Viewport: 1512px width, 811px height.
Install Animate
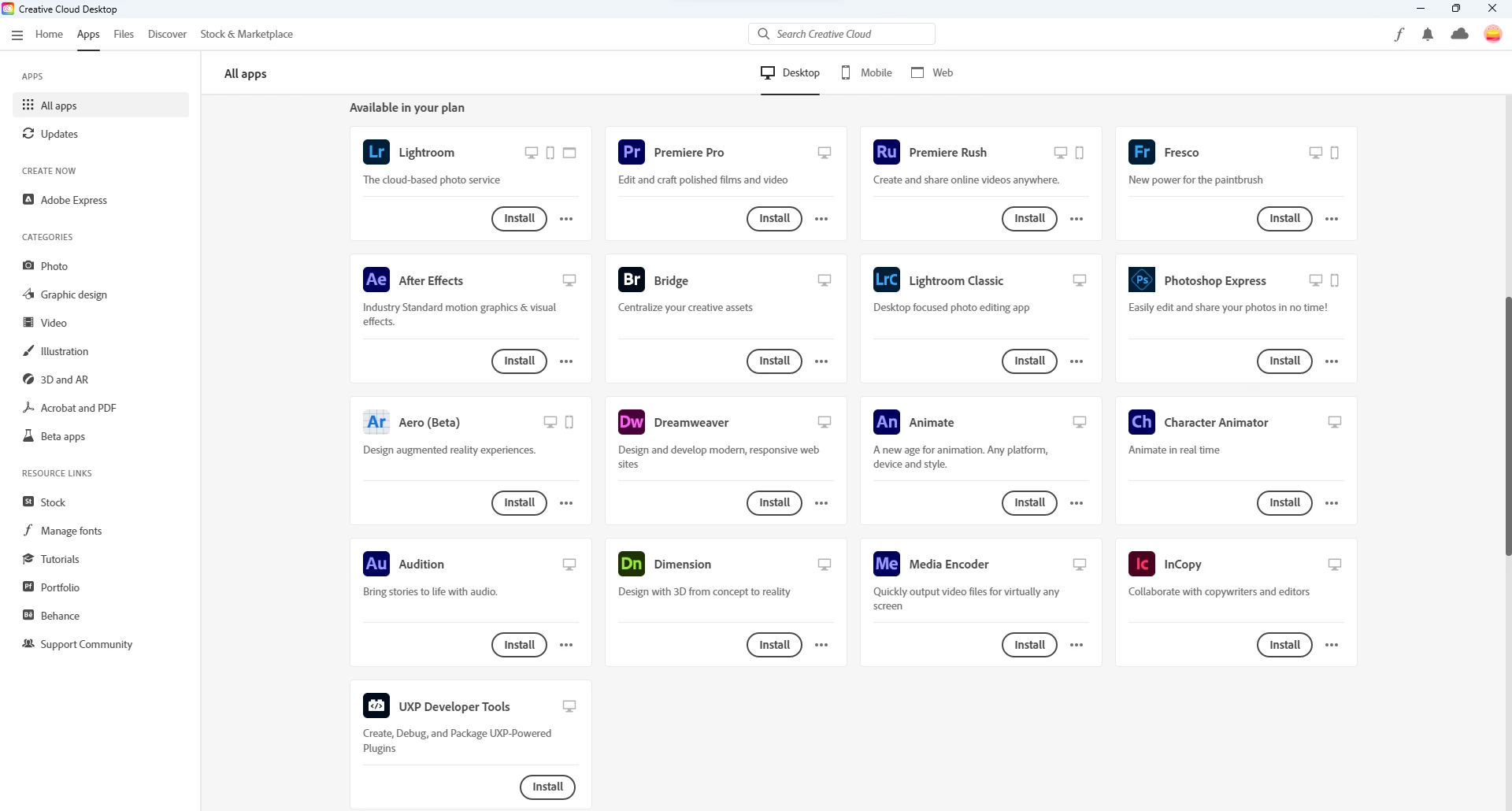tap(1029, 502)
